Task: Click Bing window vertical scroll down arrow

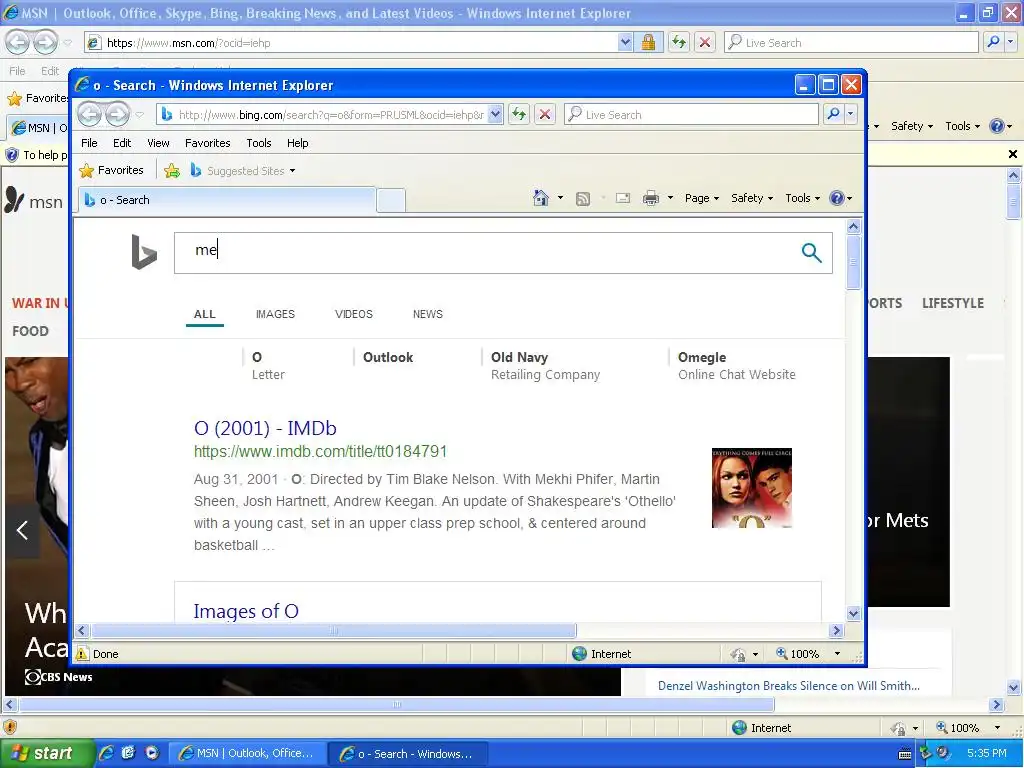Action: (x=853, y=613)
